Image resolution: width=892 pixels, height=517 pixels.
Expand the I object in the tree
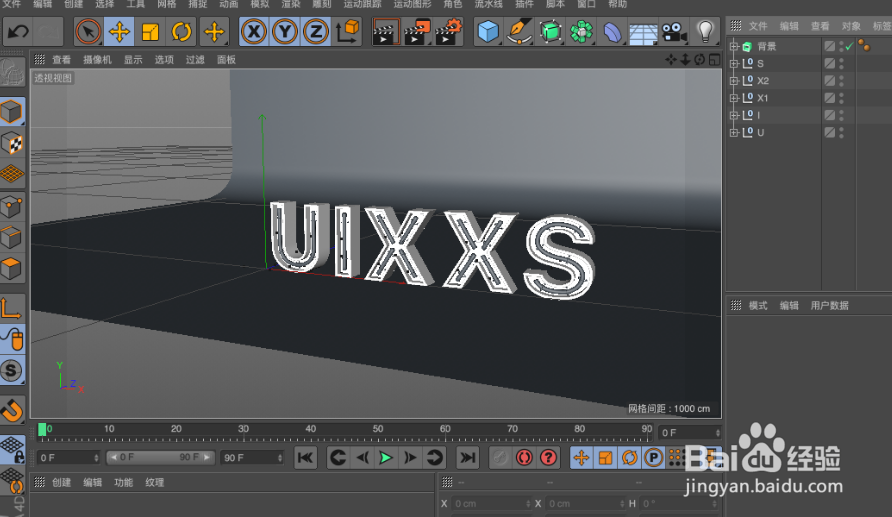[x=734, y=115]
